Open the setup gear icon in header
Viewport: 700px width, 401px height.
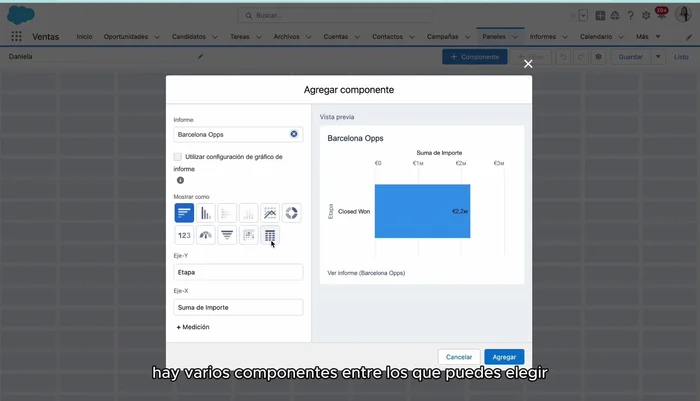[x=646, y=16]
